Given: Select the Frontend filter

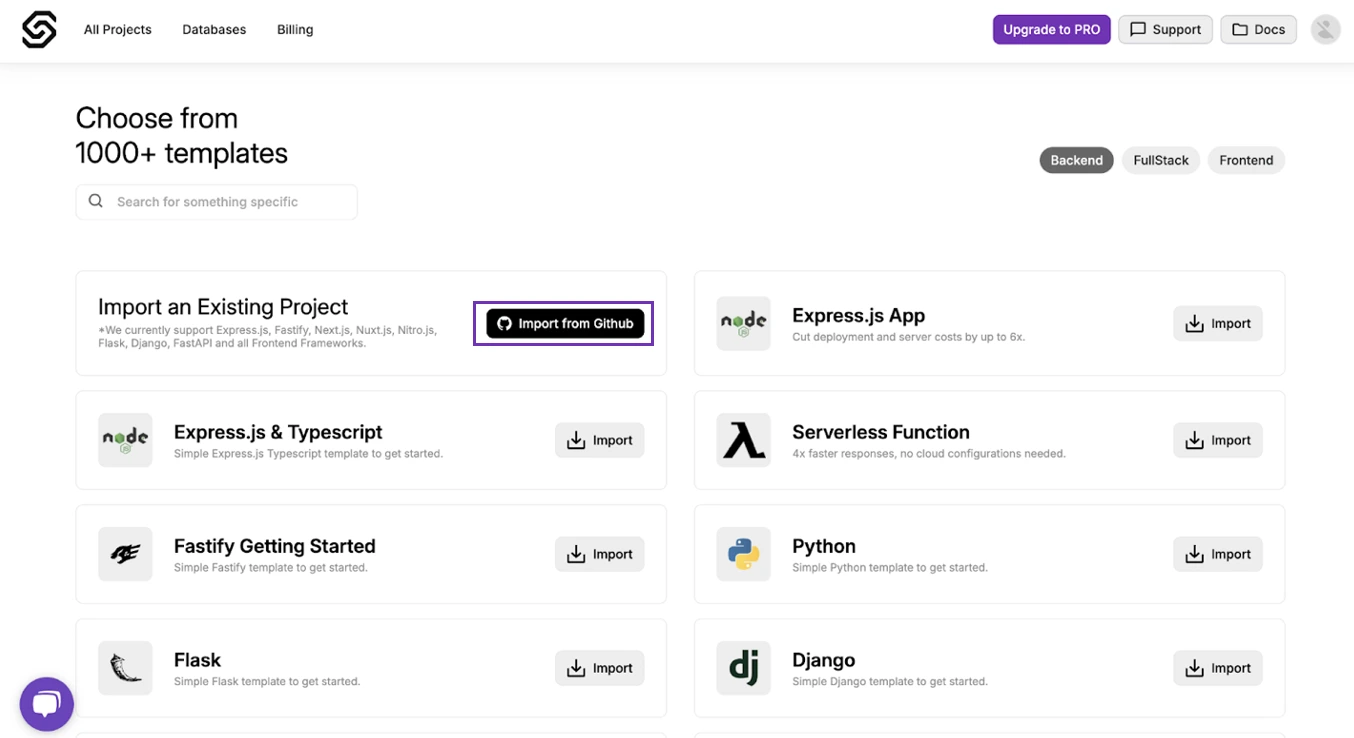Looking at the screenshot, I should (x=1246, y=160).
